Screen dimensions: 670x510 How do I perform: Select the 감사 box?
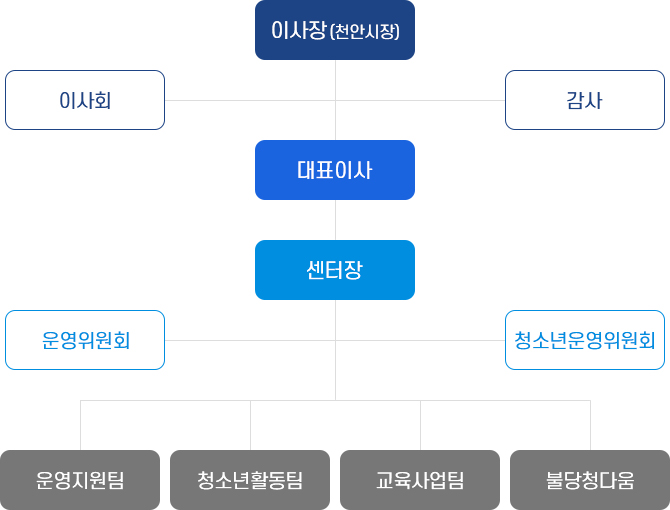[585, 100]
